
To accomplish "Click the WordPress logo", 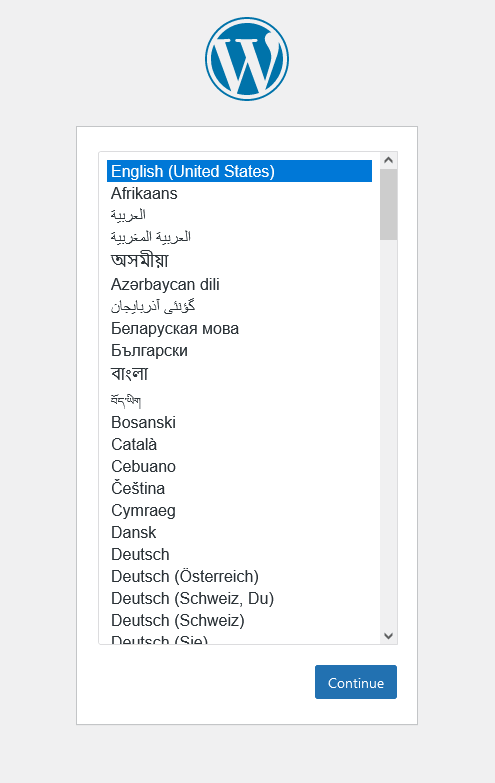I will [x=247, y=59].
